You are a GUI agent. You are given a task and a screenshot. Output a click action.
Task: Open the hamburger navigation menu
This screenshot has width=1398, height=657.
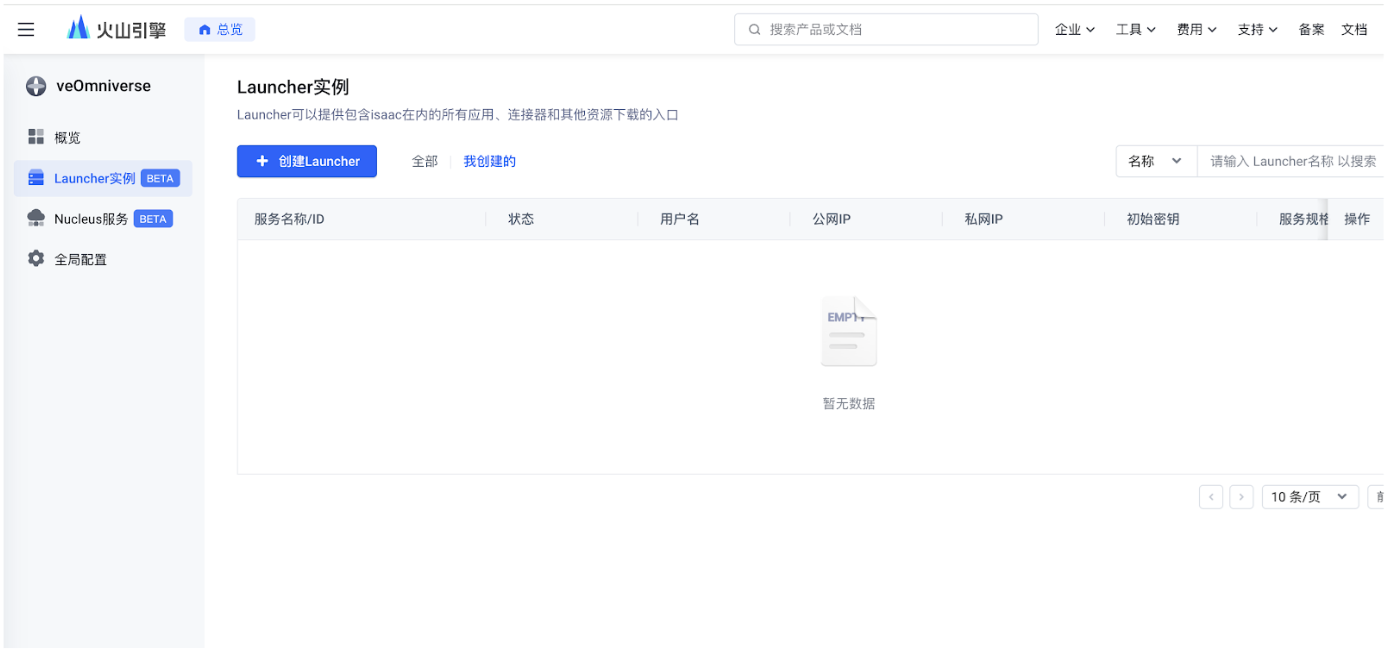pos(25,28)
